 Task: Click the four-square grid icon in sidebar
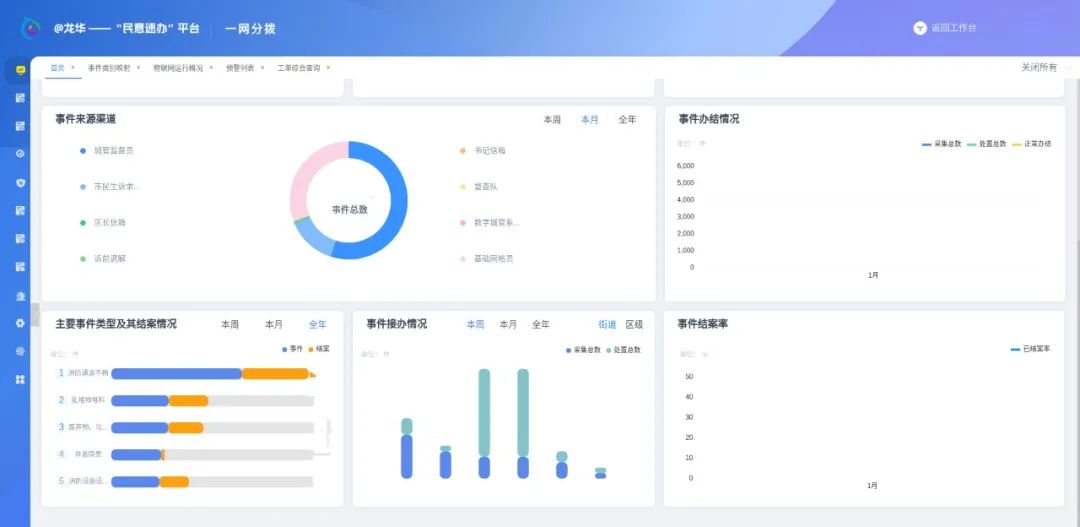click(20, 380)
